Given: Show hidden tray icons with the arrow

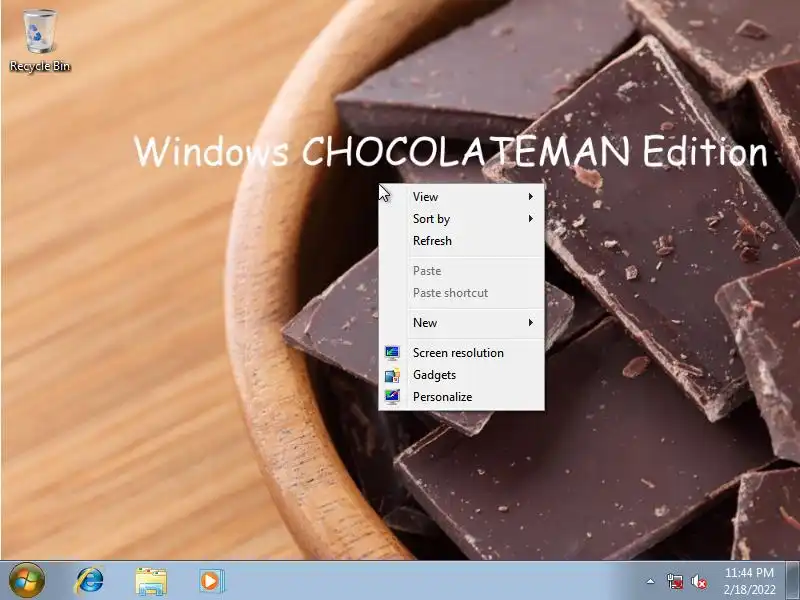Looking at the screenshot, I should (651, 581).
